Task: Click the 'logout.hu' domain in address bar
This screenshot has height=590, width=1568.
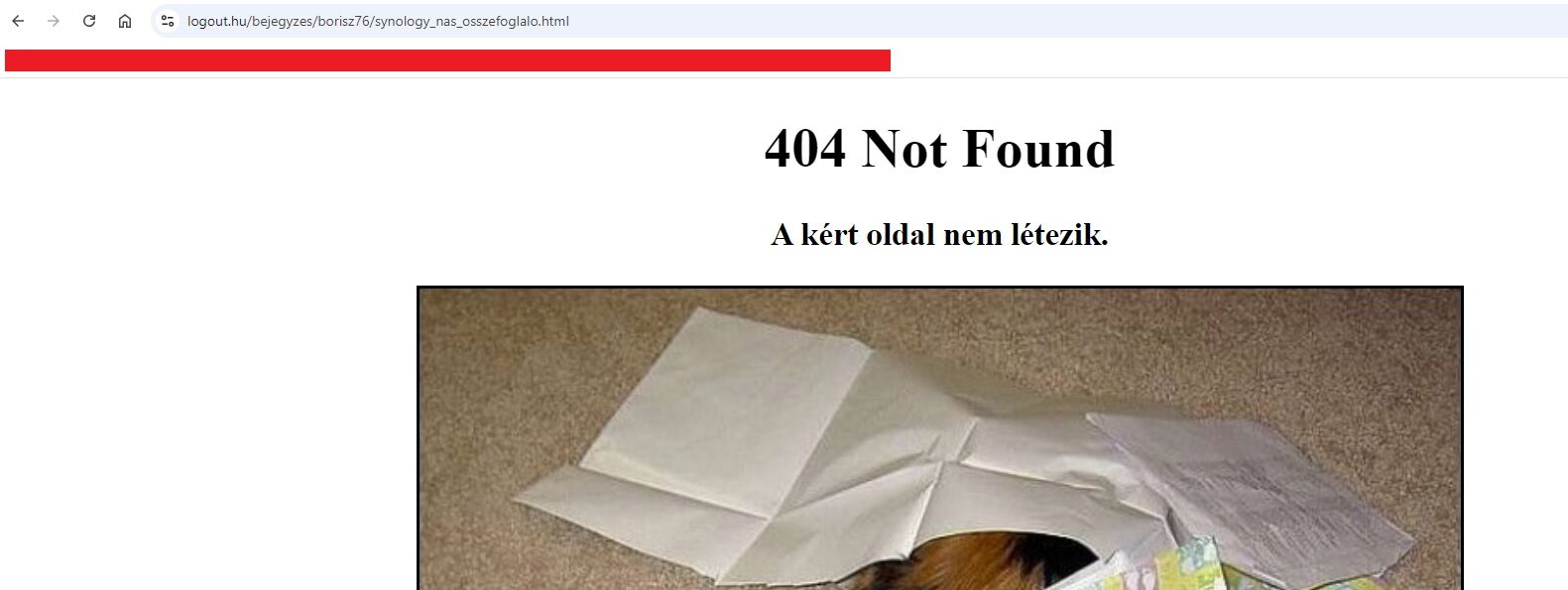Action: [216, 21]
